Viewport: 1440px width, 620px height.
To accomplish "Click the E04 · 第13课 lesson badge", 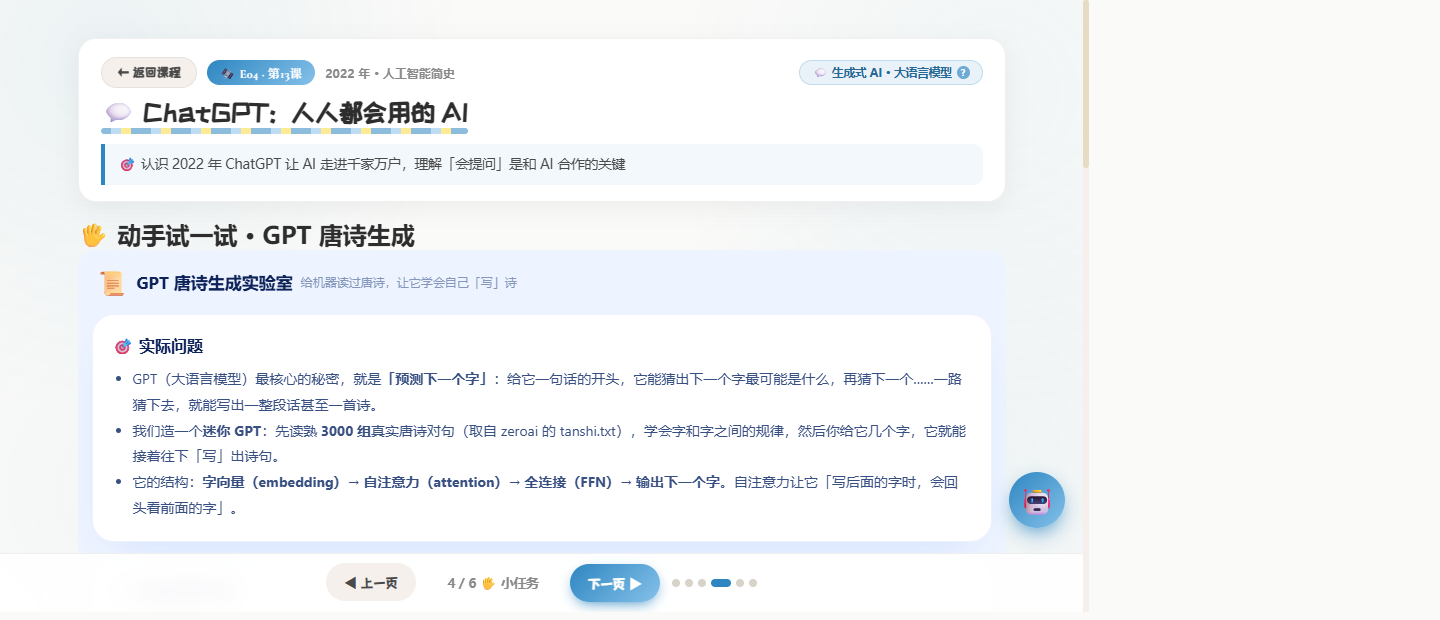I will click(x=261, y=73).
